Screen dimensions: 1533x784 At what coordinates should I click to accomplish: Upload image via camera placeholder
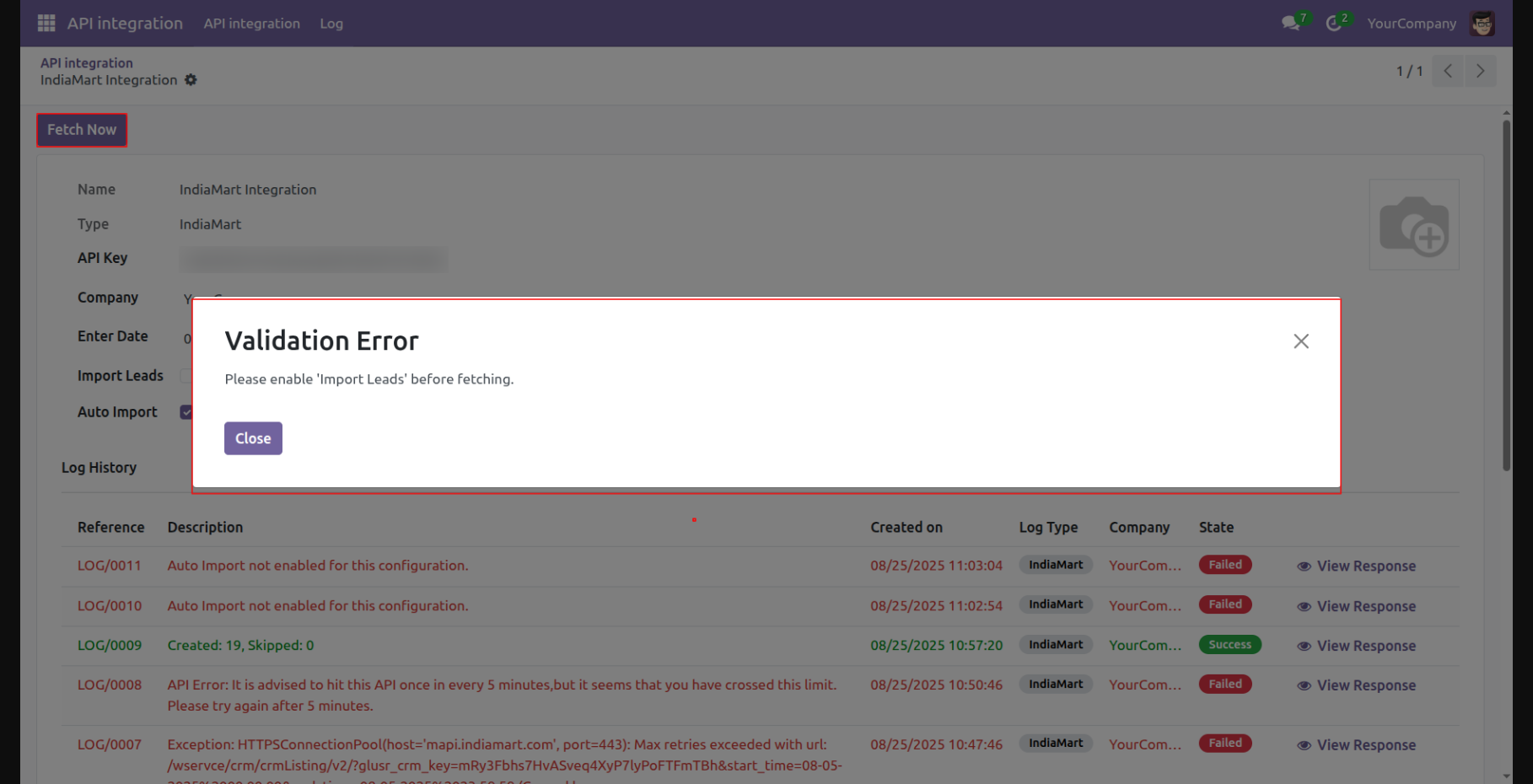coord(1414,225)
